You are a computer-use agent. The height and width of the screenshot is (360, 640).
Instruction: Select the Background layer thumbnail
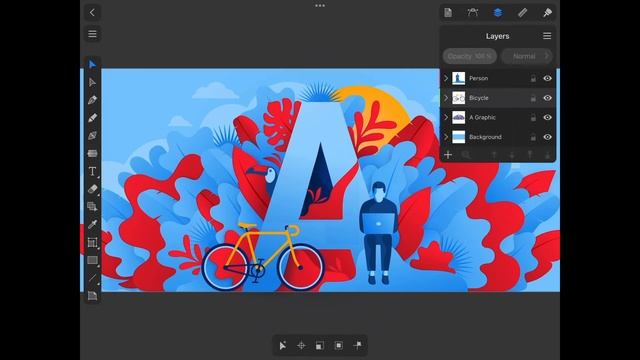pos(458,137)
